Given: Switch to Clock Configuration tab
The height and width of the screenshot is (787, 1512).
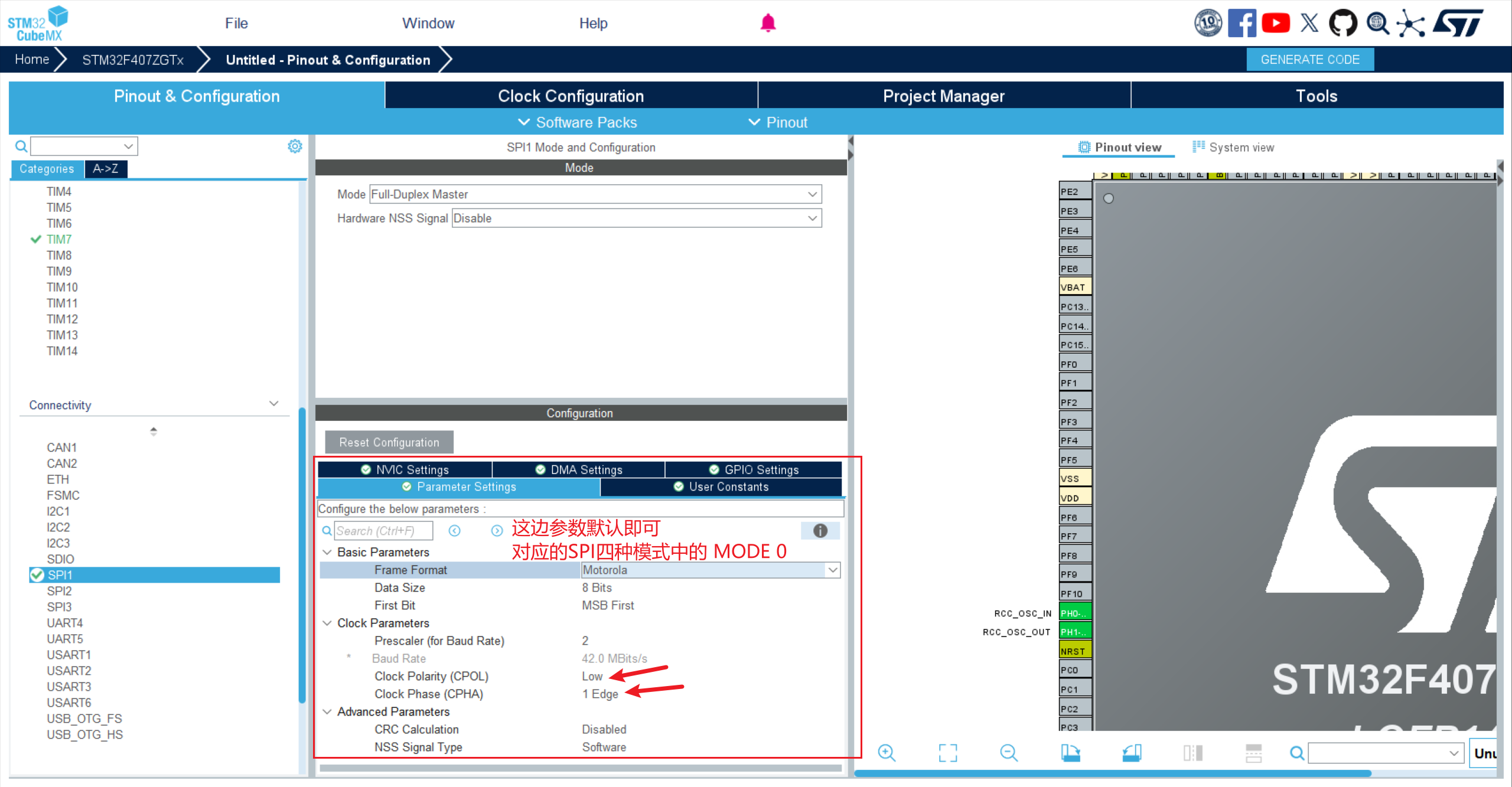Looking at the screenshot, I should (x=571, y=96).
